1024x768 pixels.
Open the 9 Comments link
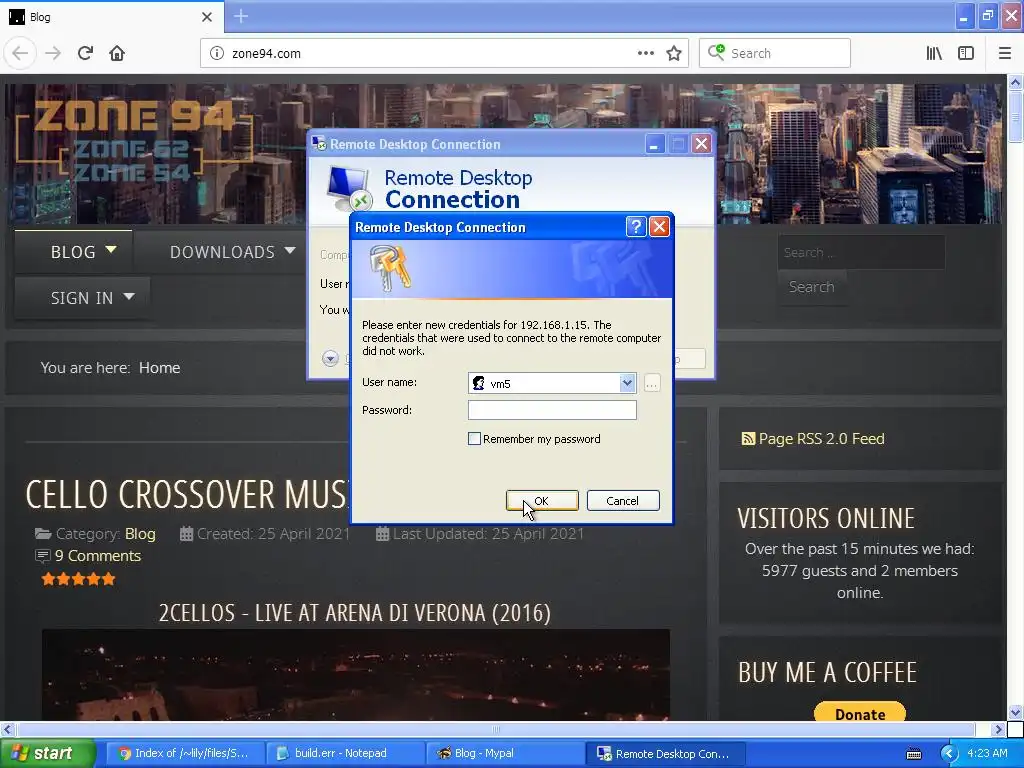[97, 556]
